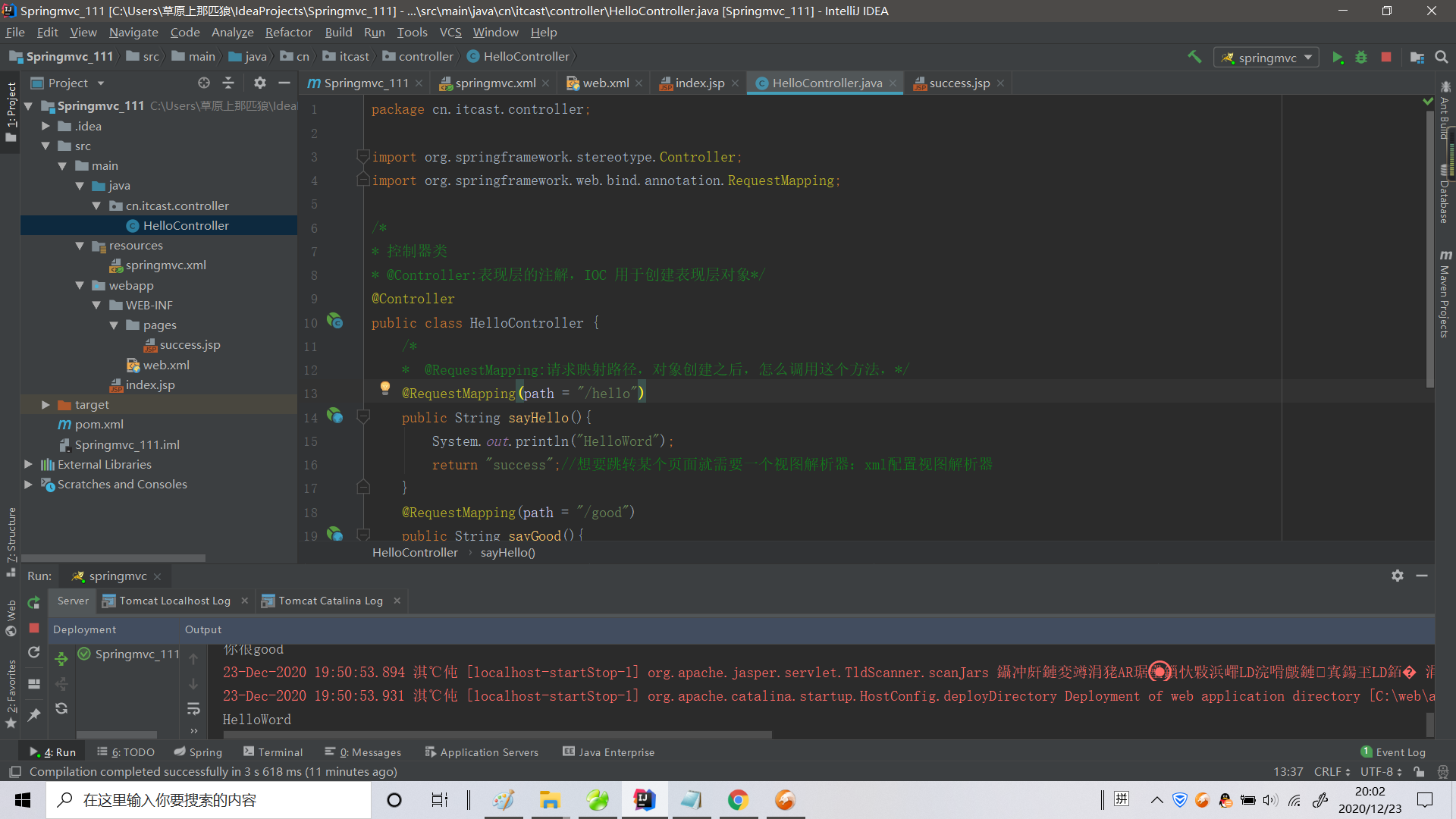Stop server in Run panel

point(34,628)
